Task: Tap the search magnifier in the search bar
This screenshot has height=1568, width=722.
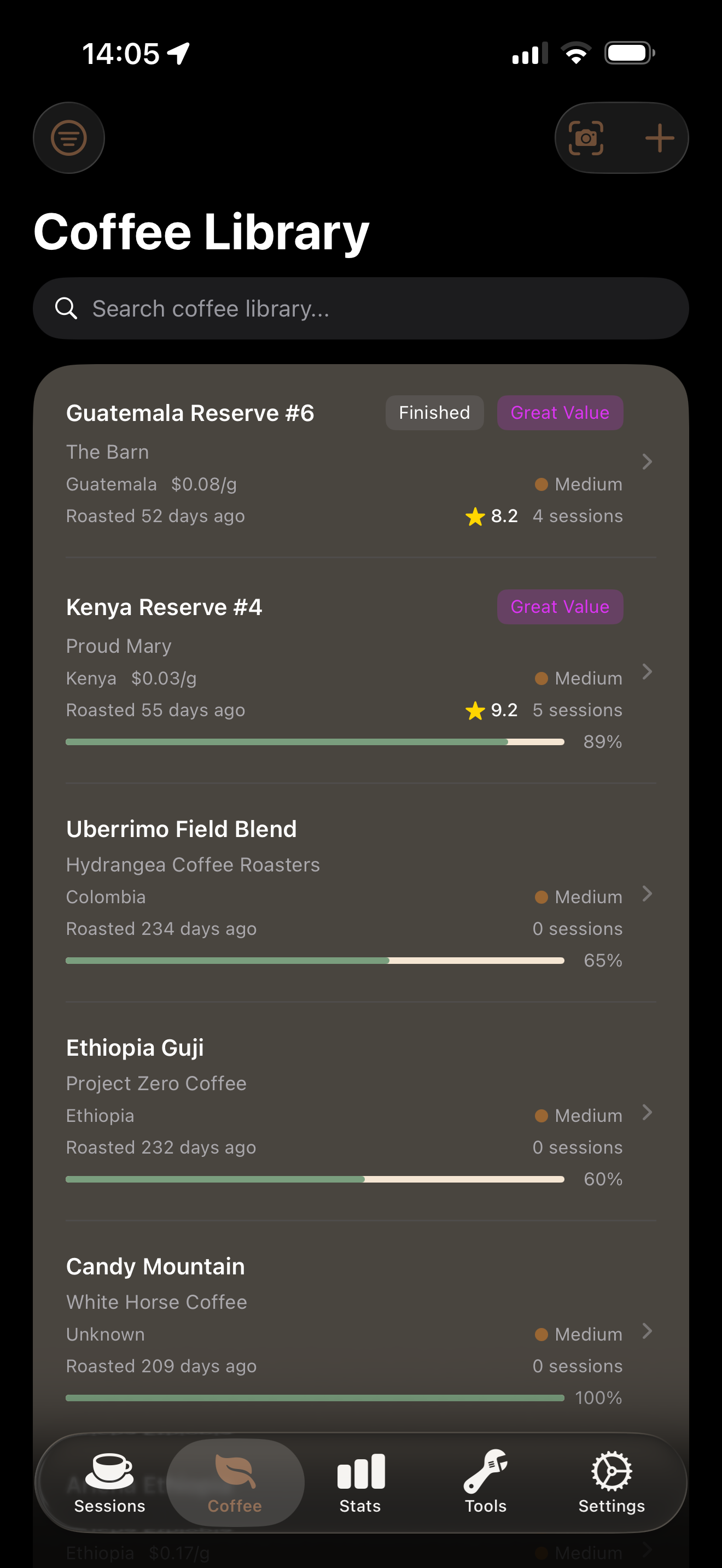Action: click(66, 308)
